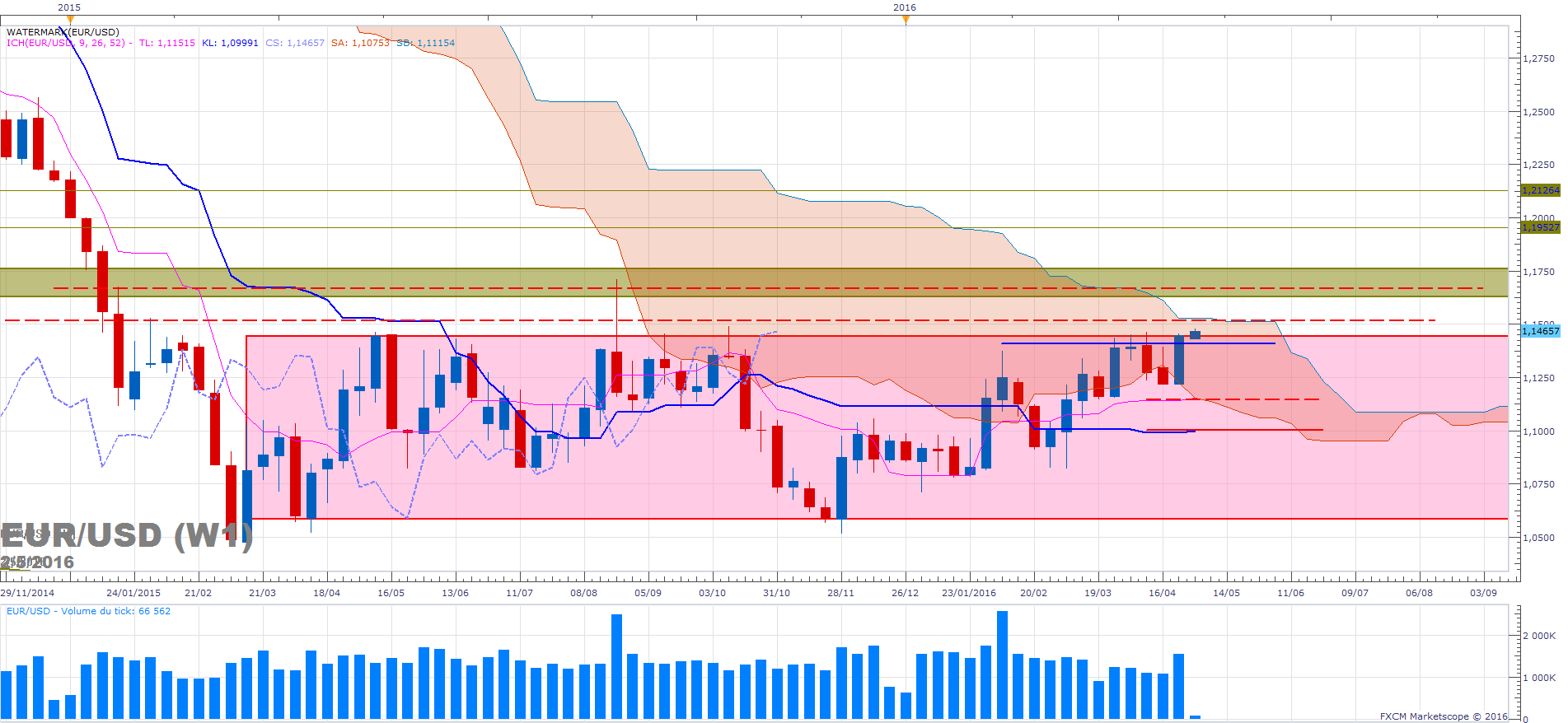Click the tallest volume bar in volume panel
Image resolution: width=1568 pixels, height=723 pixels.
[1002, 664]
